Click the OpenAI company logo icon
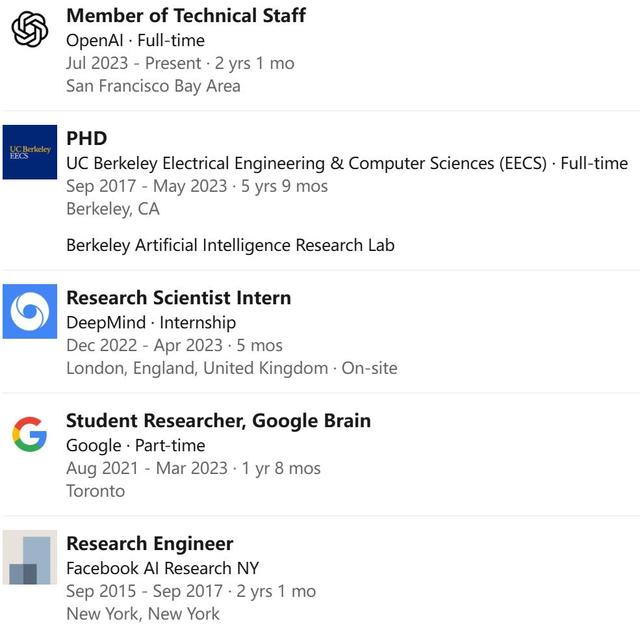This screenshot has height=632, width=640. point(30,29)
